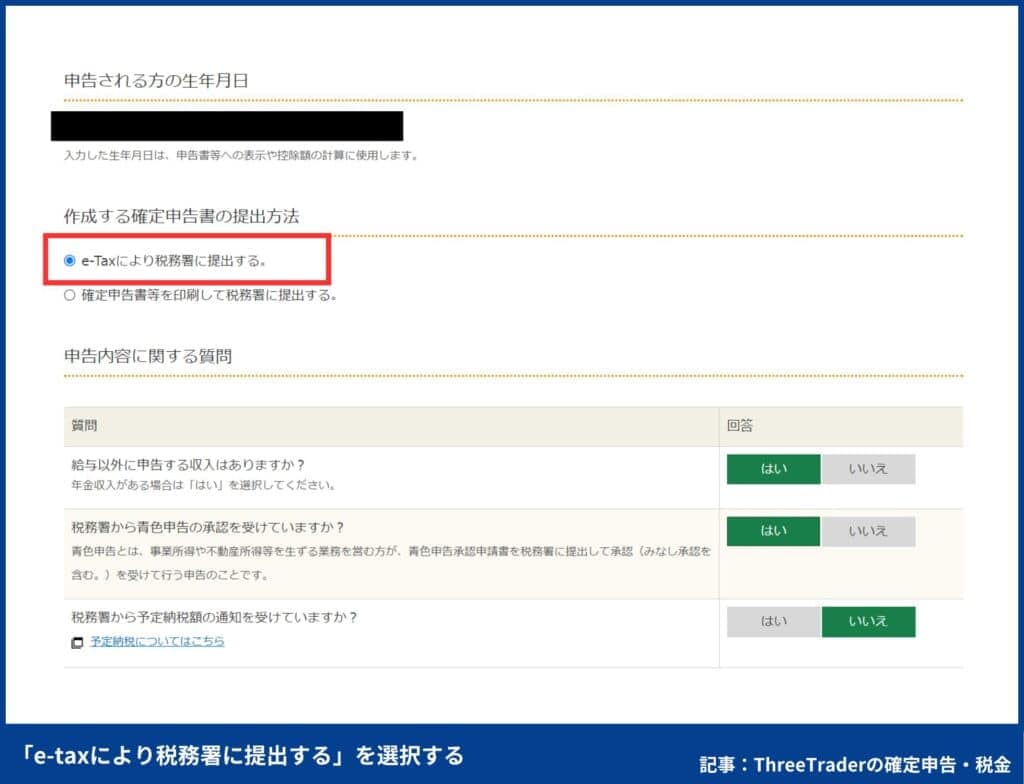
Task: Select はい for 青色申告の承認 question
Action: click(x=773, y=531)
